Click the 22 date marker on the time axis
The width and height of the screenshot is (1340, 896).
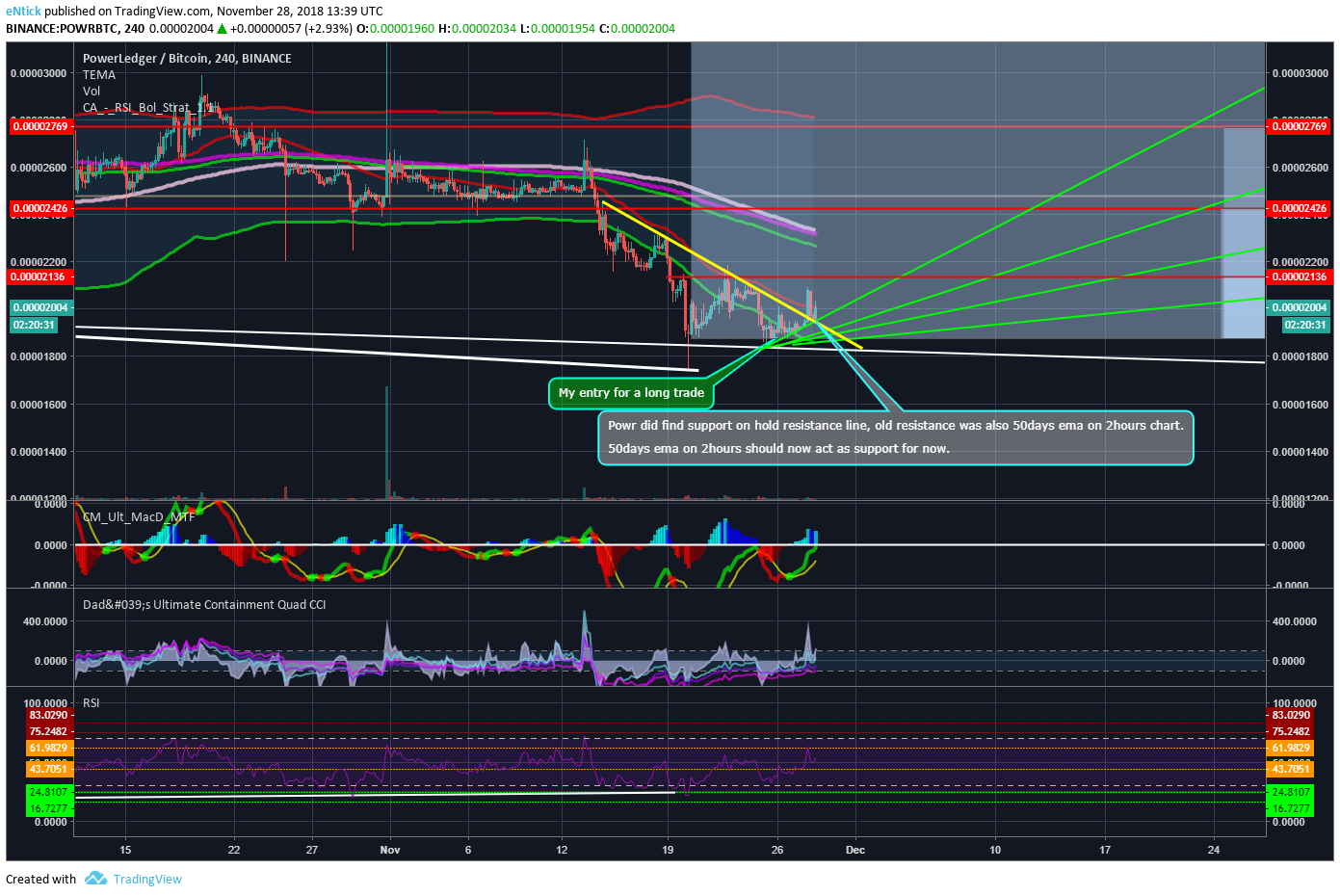[x=234, y=850]
